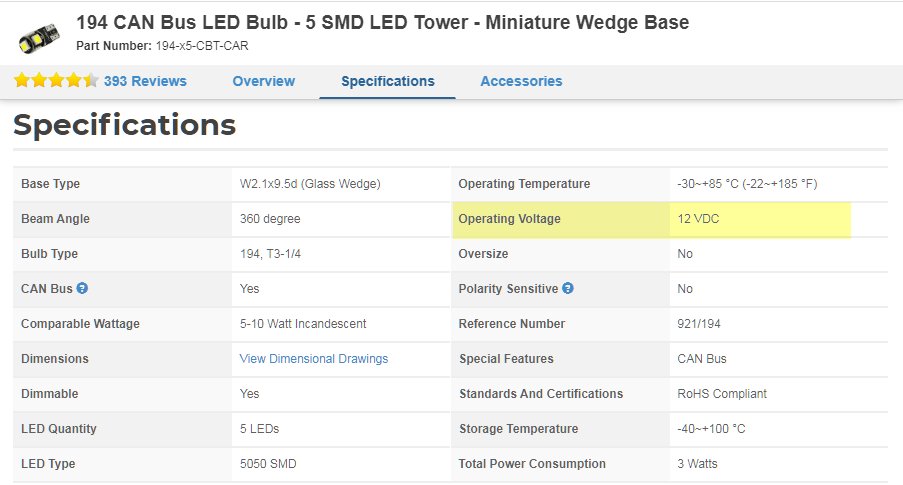
Task: Click the Reference Number 921/194 value
Action: pos(699,324)
